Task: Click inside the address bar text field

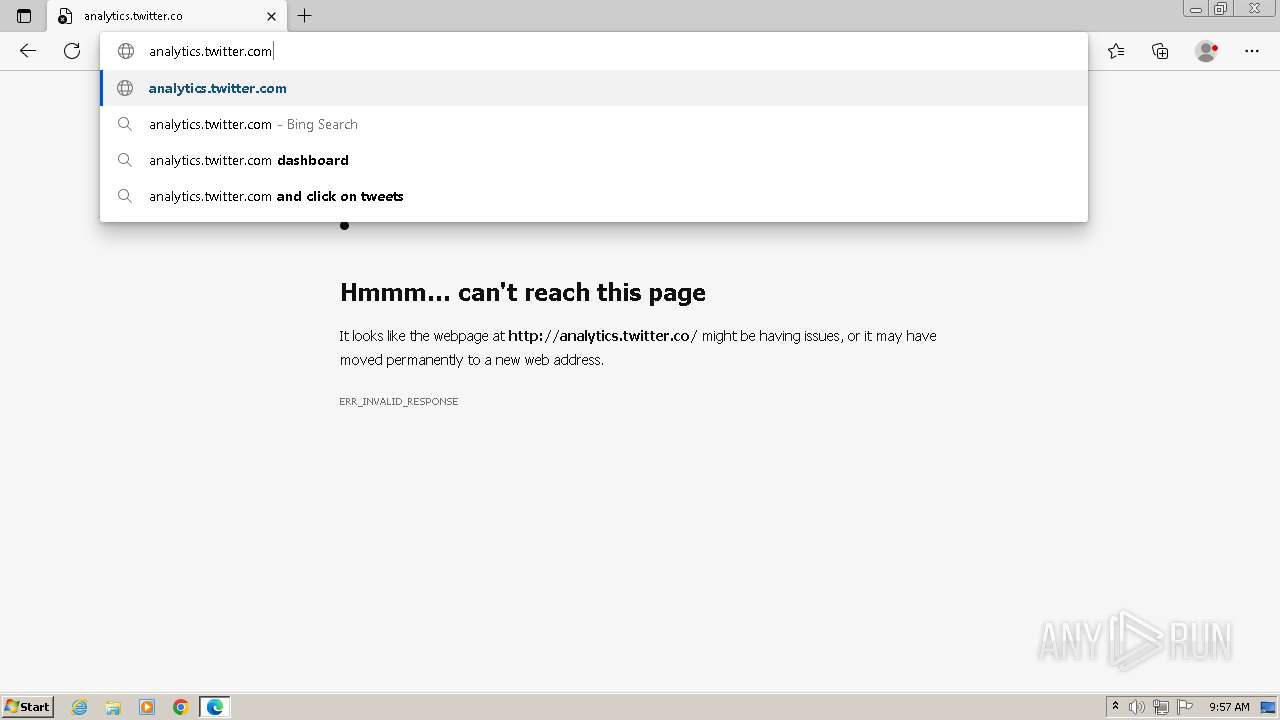Action: [x=594, y=51]
